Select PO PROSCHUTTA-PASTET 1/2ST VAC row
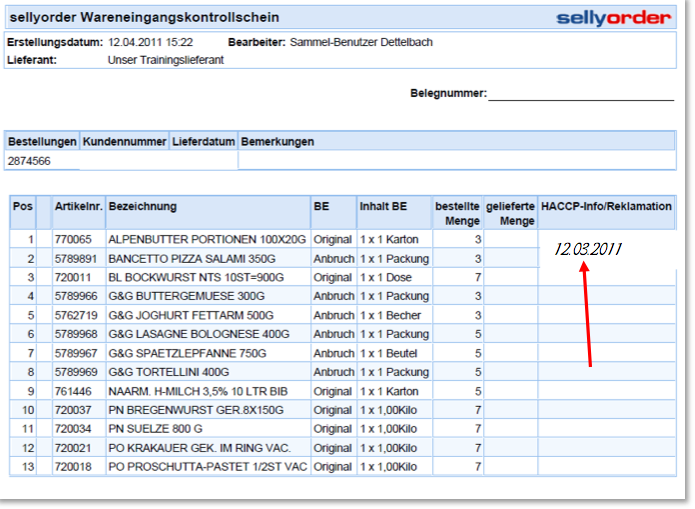Screen dimensions: 695x509 [206, 467]
